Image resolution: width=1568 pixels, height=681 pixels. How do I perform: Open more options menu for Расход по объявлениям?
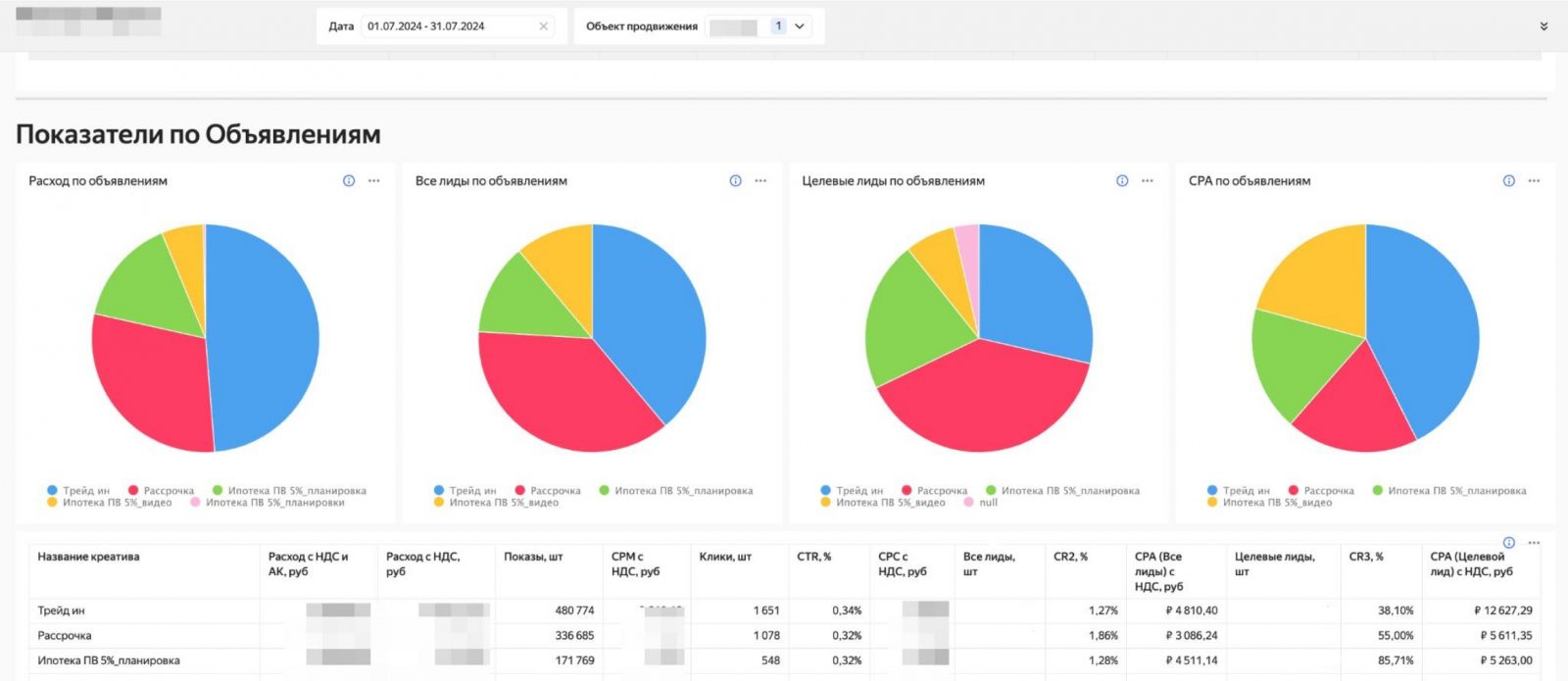point(373,181)
